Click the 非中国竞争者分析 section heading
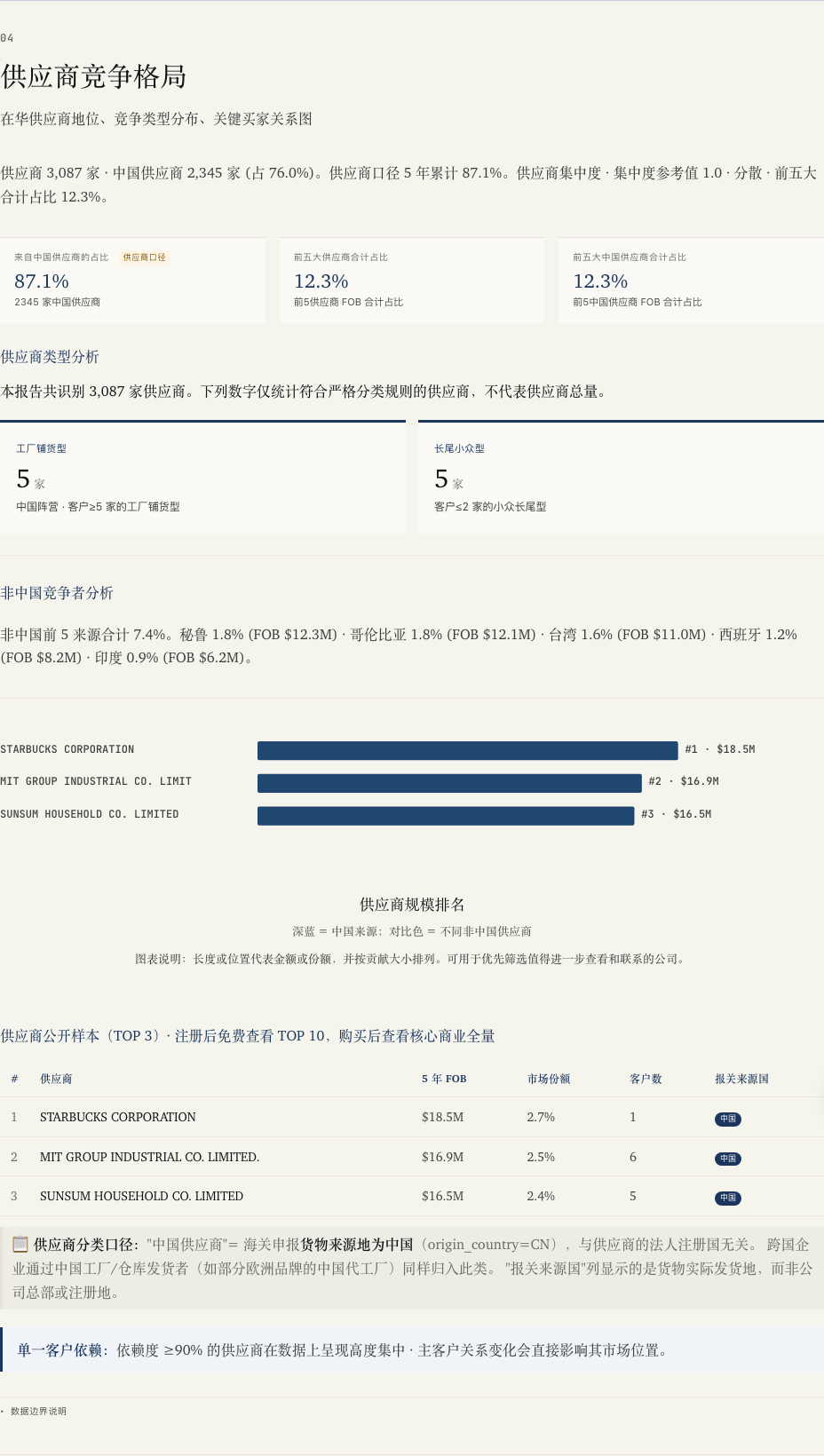824x1456 pixels. pos(57,593)
